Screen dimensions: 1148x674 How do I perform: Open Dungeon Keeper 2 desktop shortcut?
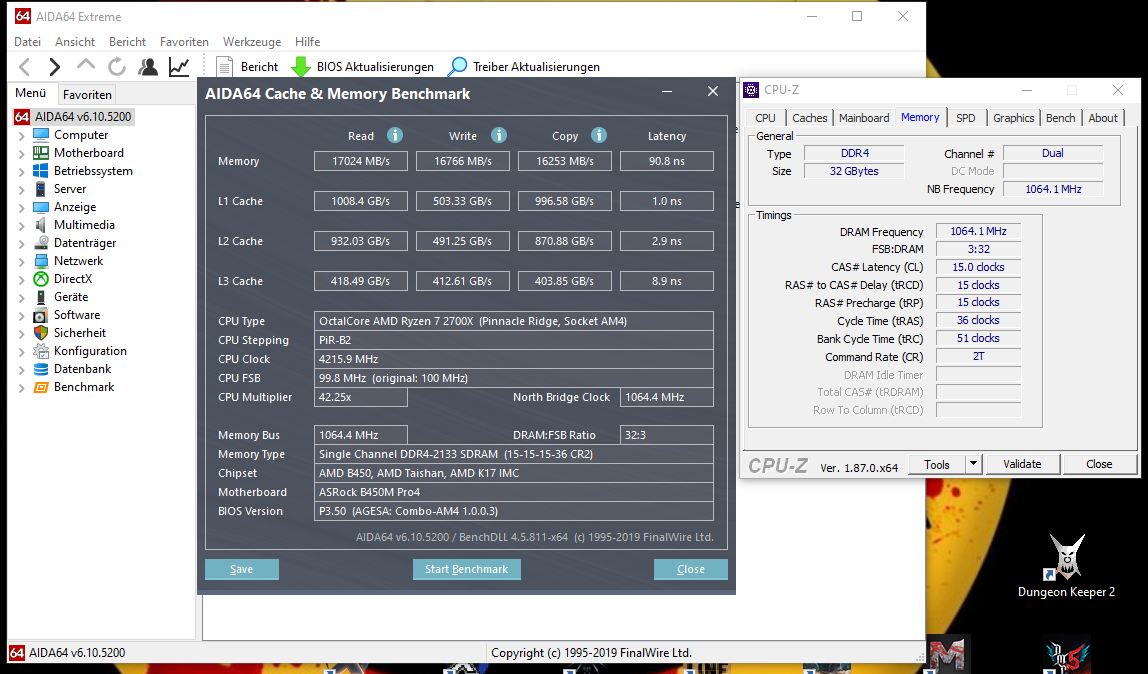pos(1066,566)
